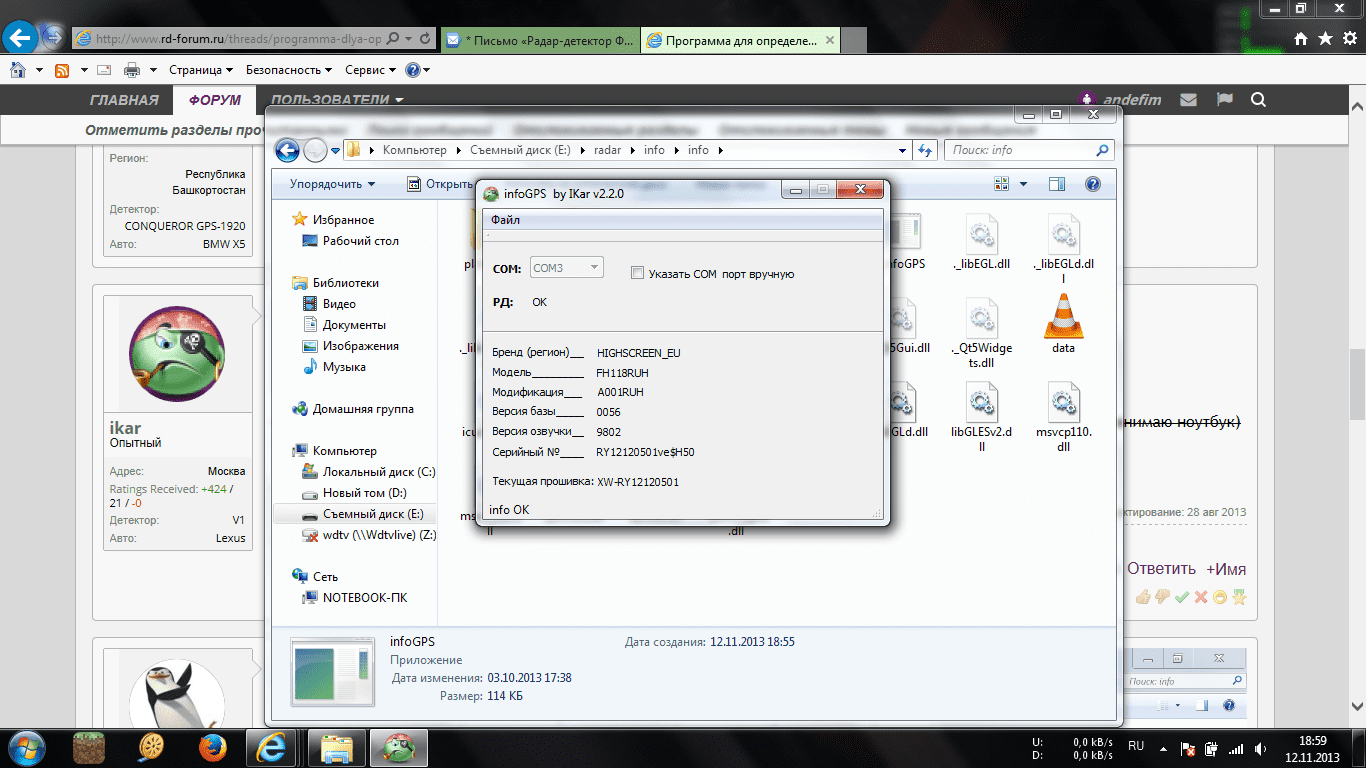Show hidden tray icons arrow
The height and width of the screenshot is (768, 1366).
click(1163, 747)
